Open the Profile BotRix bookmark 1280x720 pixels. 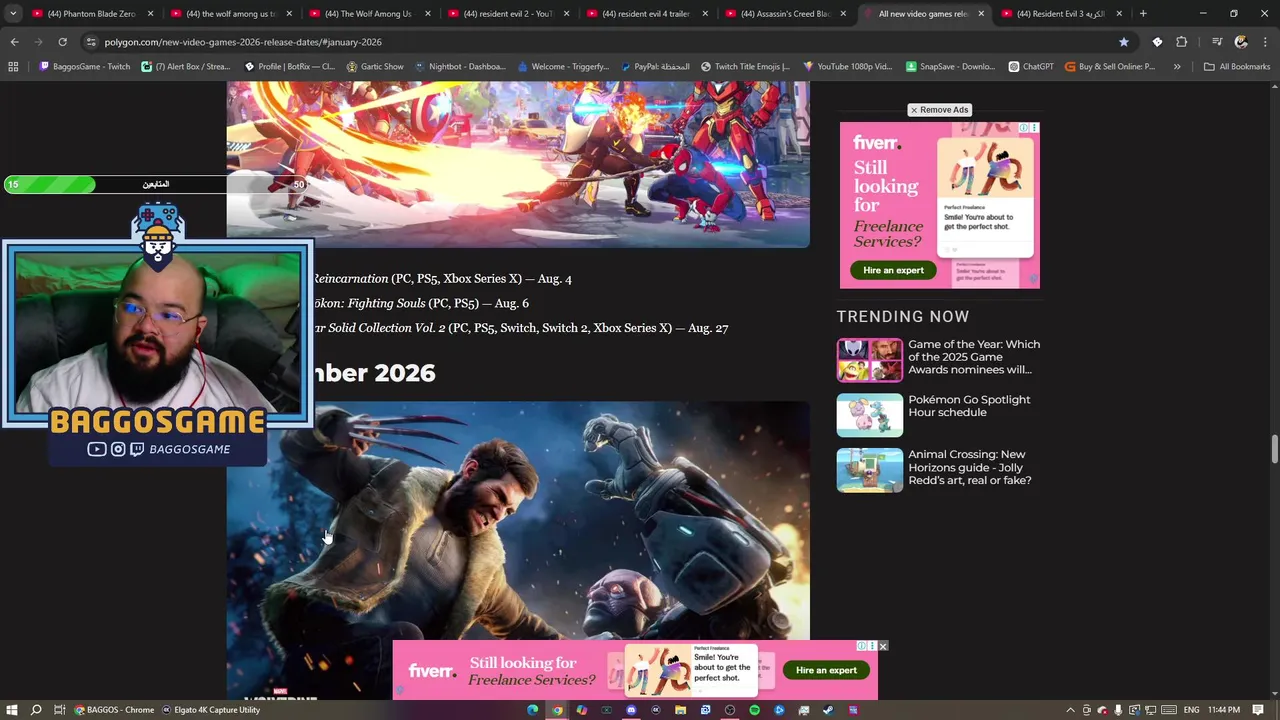tap(290, 67)
